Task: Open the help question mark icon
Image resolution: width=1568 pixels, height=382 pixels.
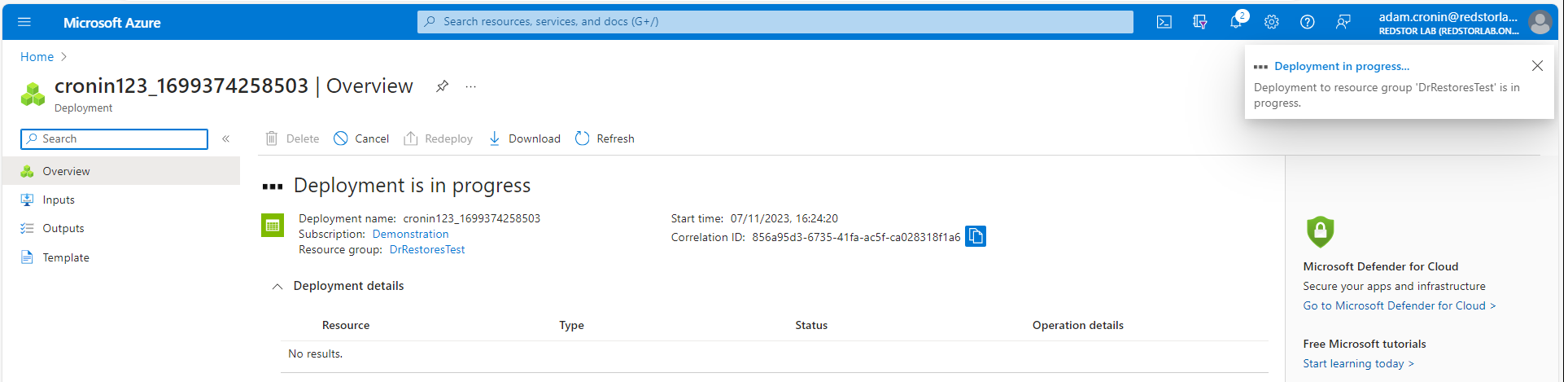Action: (1308, 22)
